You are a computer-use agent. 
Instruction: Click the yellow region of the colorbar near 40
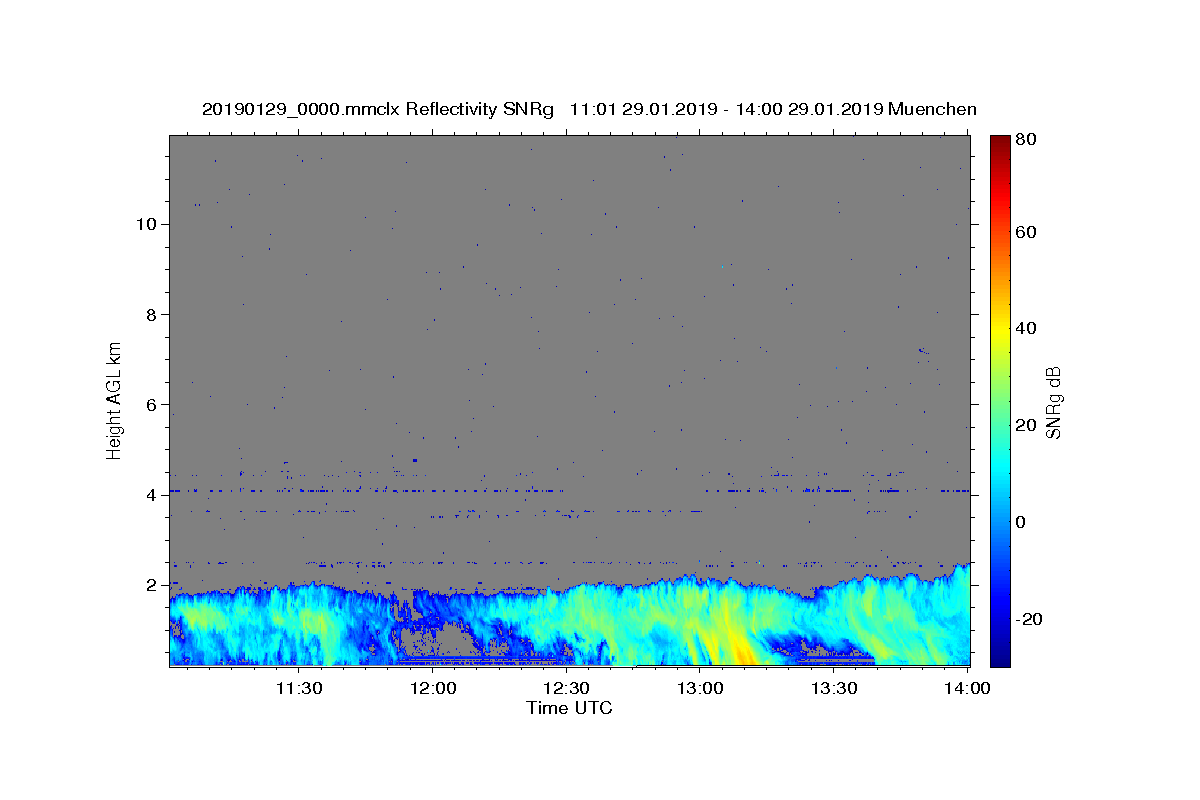[x=1000, y=328]
